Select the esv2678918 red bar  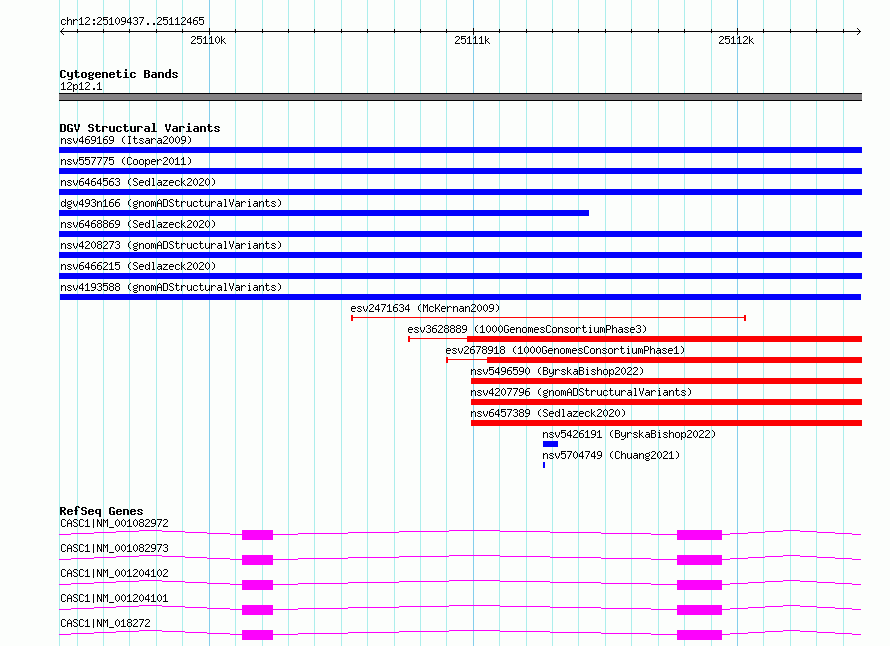coord(674,360)
